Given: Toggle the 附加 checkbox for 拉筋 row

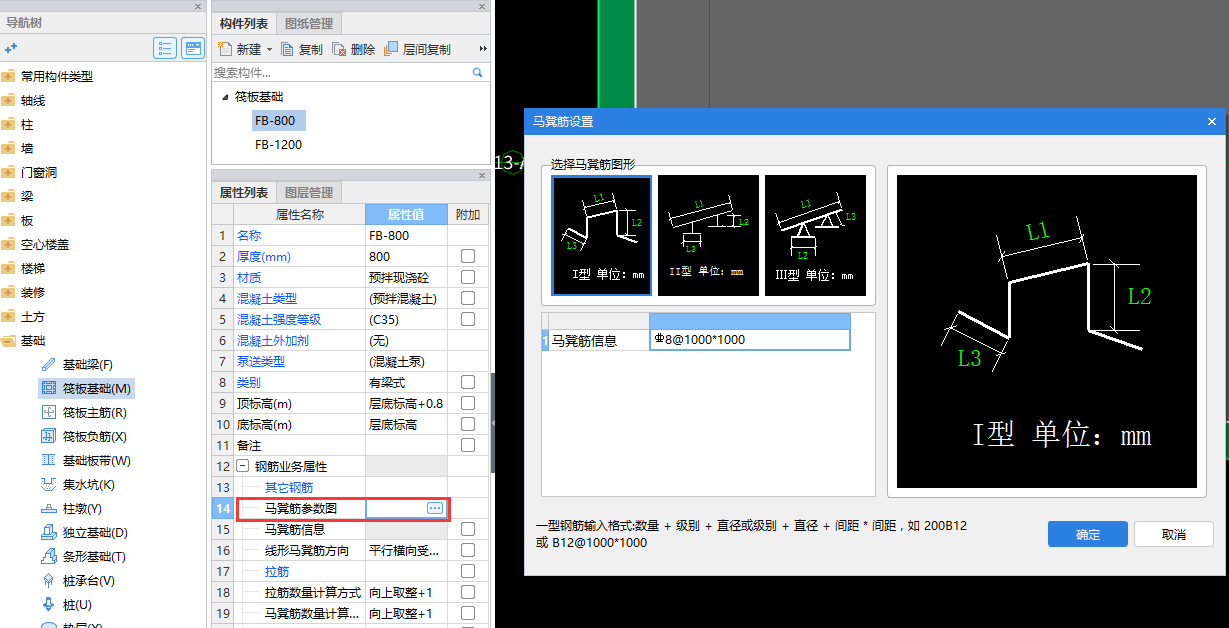Looking at the screenshot, I should pyautogui.click(x=466, y=570).
